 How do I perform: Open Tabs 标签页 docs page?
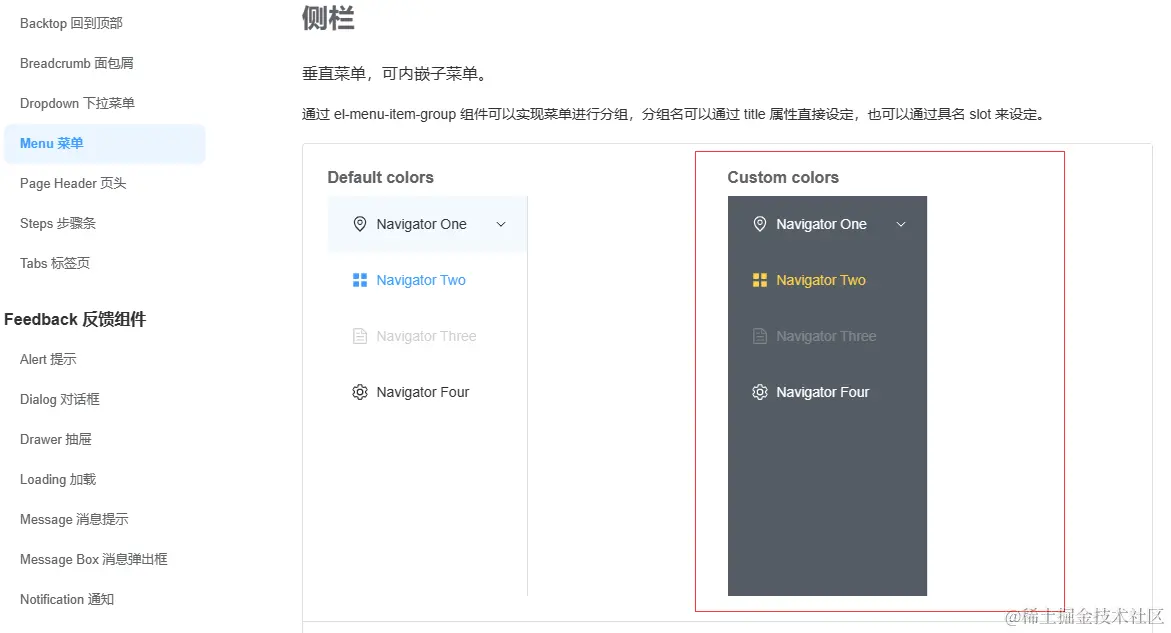point(55,264)
